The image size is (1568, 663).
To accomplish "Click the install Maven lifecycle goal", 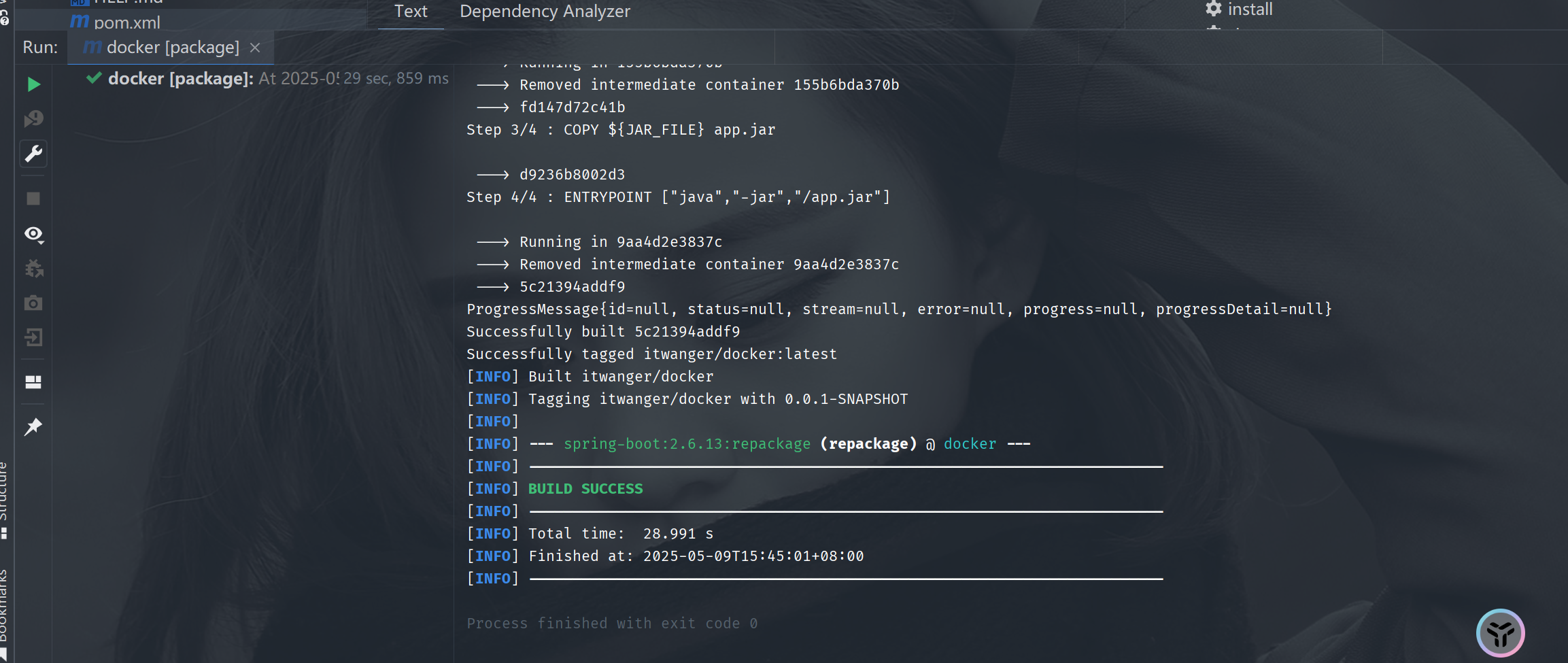I will (1249, 10).
